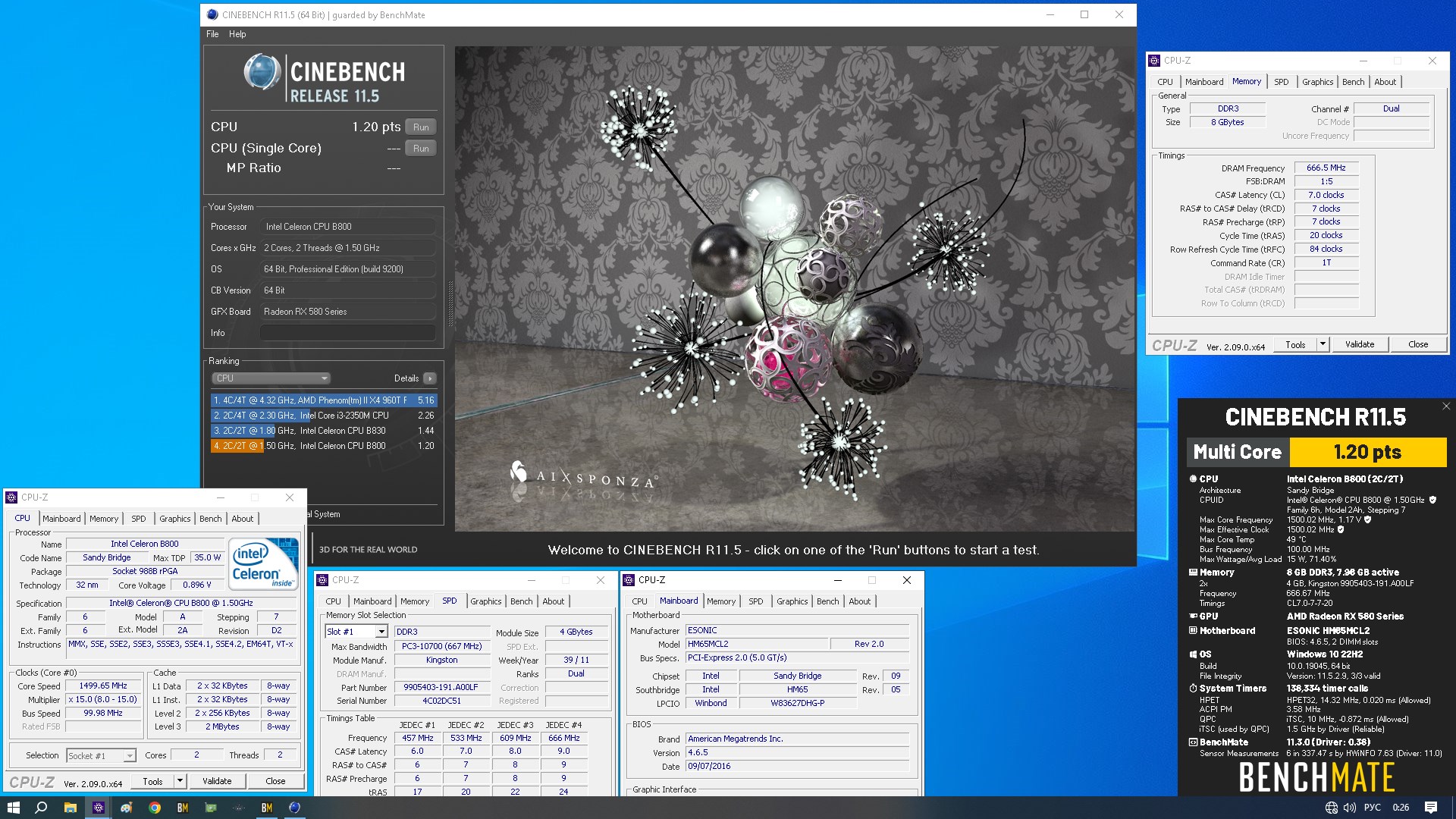Image resolution: width=1456 pixels, height=819 pixels.
Task: Select ranking row Intel Celeron CPU B830
Action: [x=324, y=431]
